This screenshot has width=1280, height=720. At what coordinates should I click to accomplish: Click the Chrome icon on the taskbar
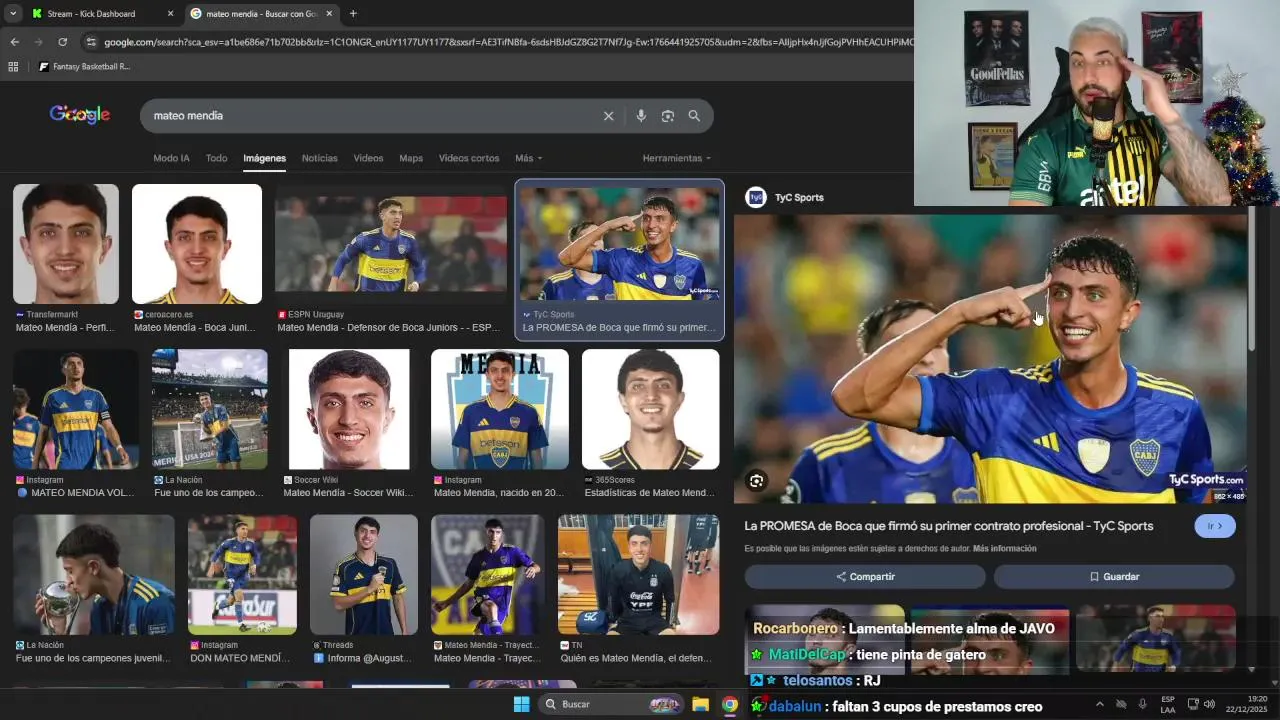coord(730,704)
